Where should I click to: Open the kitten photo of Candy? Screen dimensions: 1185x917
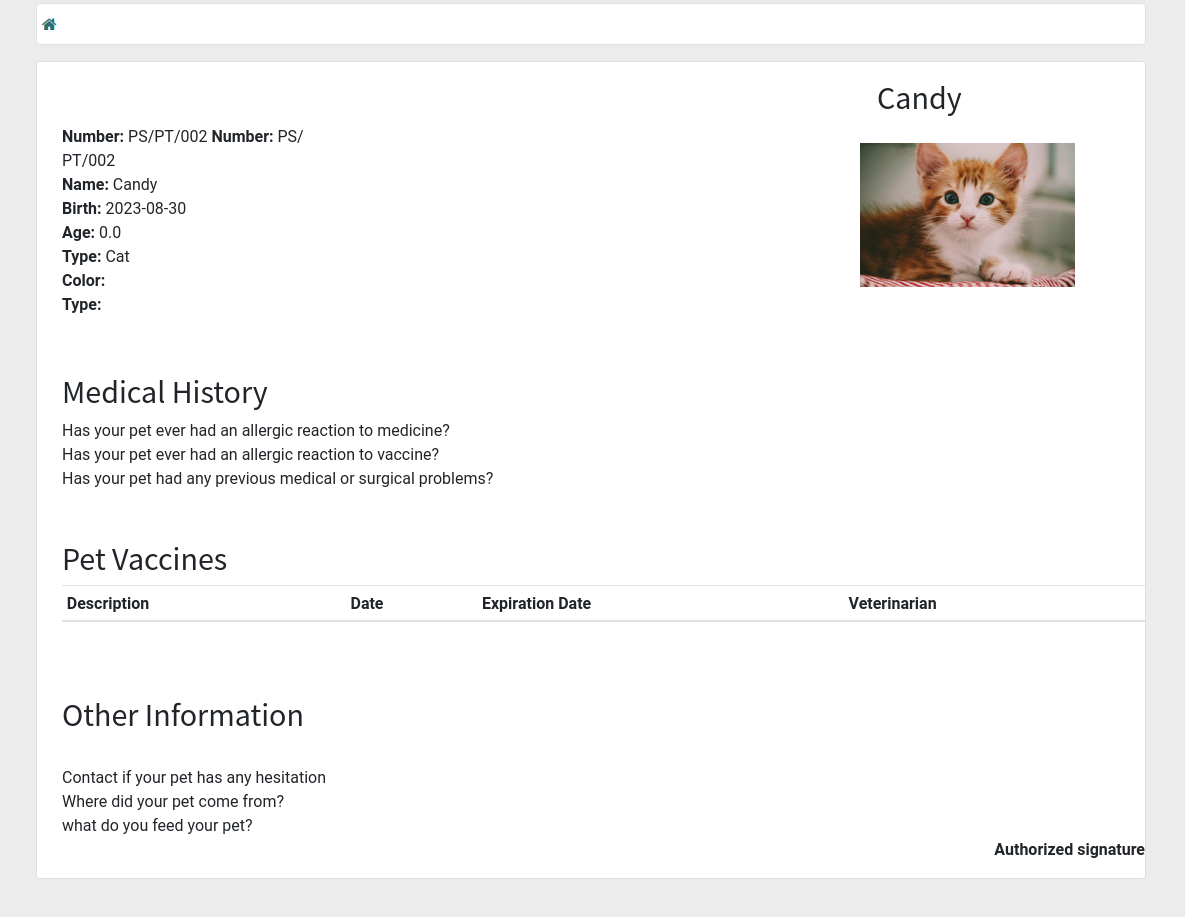[967, 215]
